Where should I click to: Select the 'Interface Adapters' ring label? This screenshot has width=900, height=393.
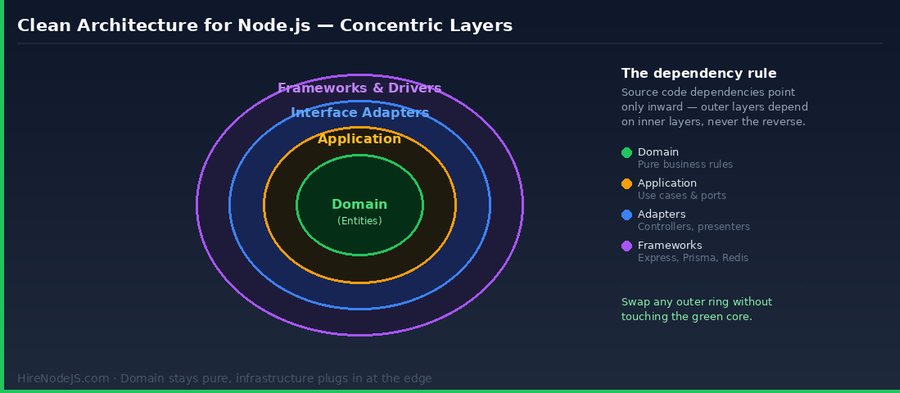coord(359,112)
